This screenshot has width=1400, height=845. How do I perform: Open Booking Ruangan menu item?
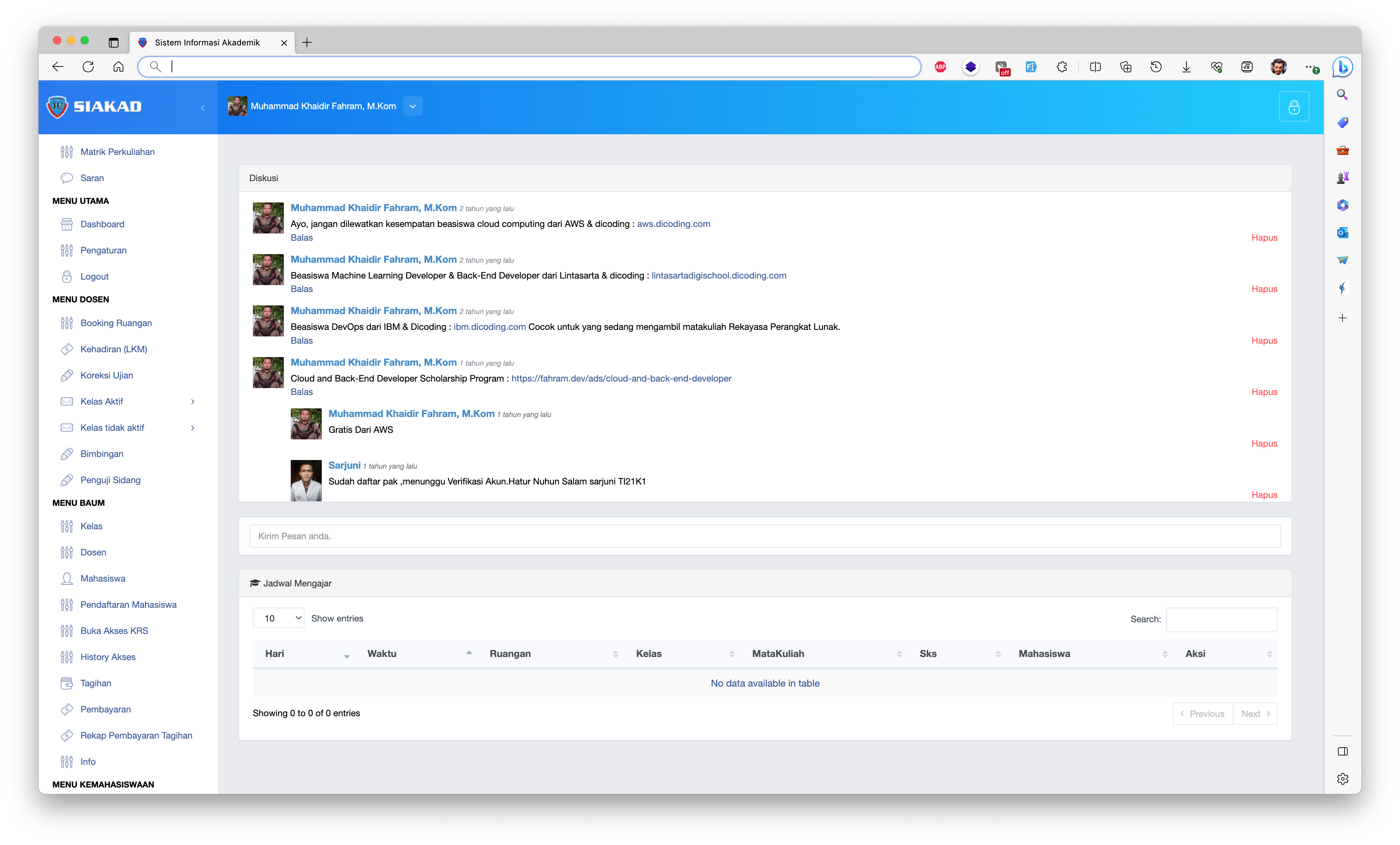pyautogui.click(x=116, y=323)
